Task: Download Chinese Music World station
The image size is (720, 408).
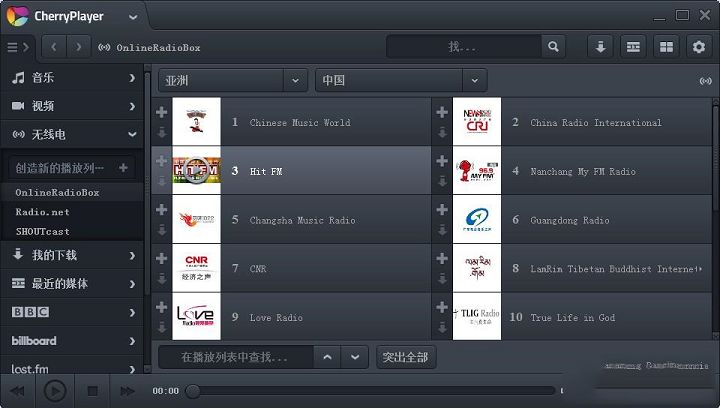Action: pyautogui.click(x=161, y=133)
